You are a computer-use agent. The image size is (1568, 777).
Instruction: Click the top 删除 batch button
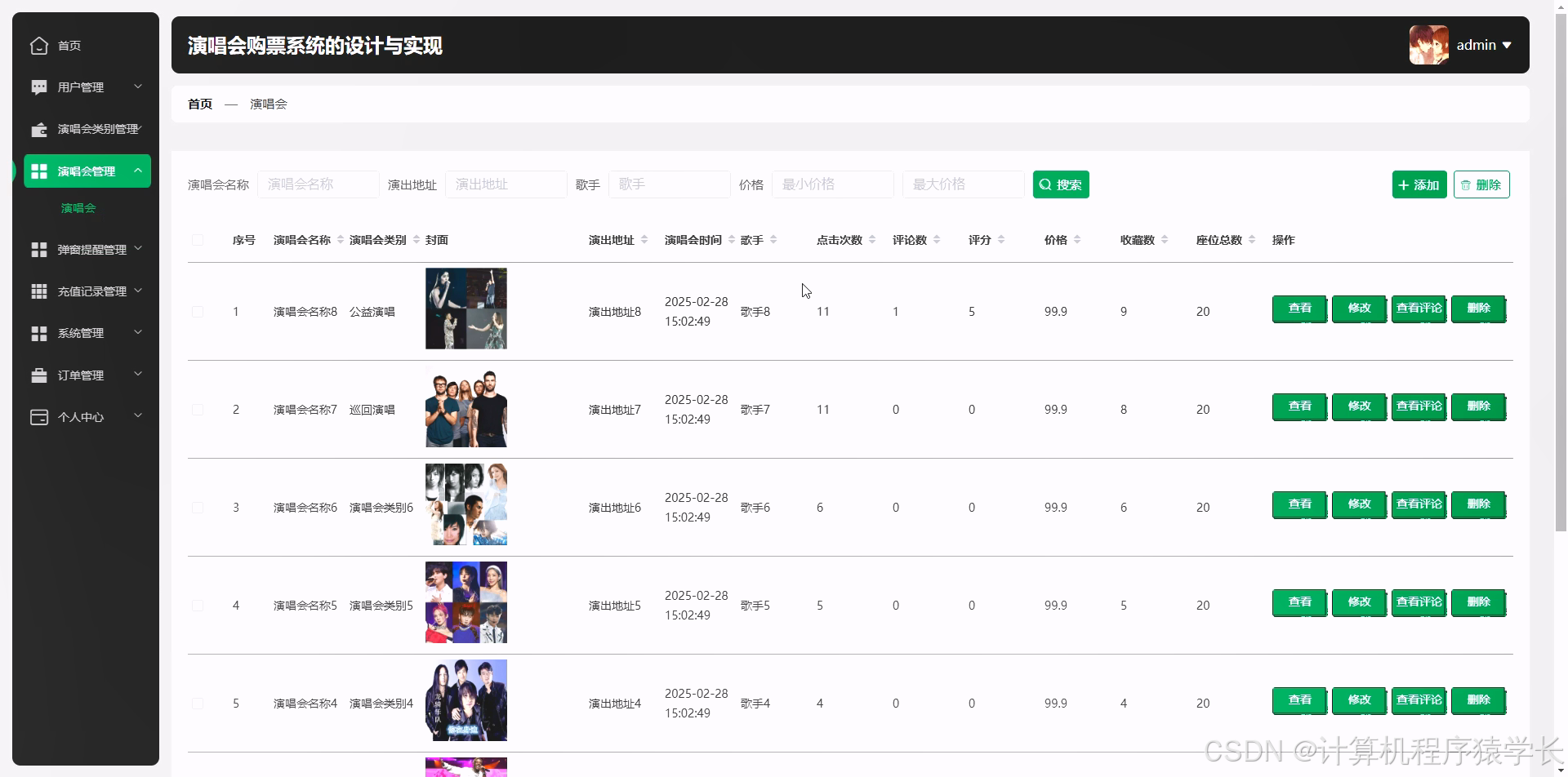point(1481,184)
